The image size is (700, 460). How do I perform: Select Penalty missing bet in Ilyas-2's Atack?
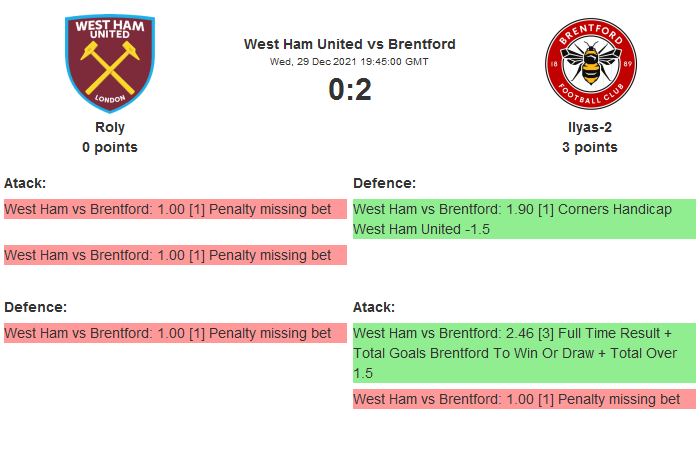pyautogui.click(x=524, y=399)
